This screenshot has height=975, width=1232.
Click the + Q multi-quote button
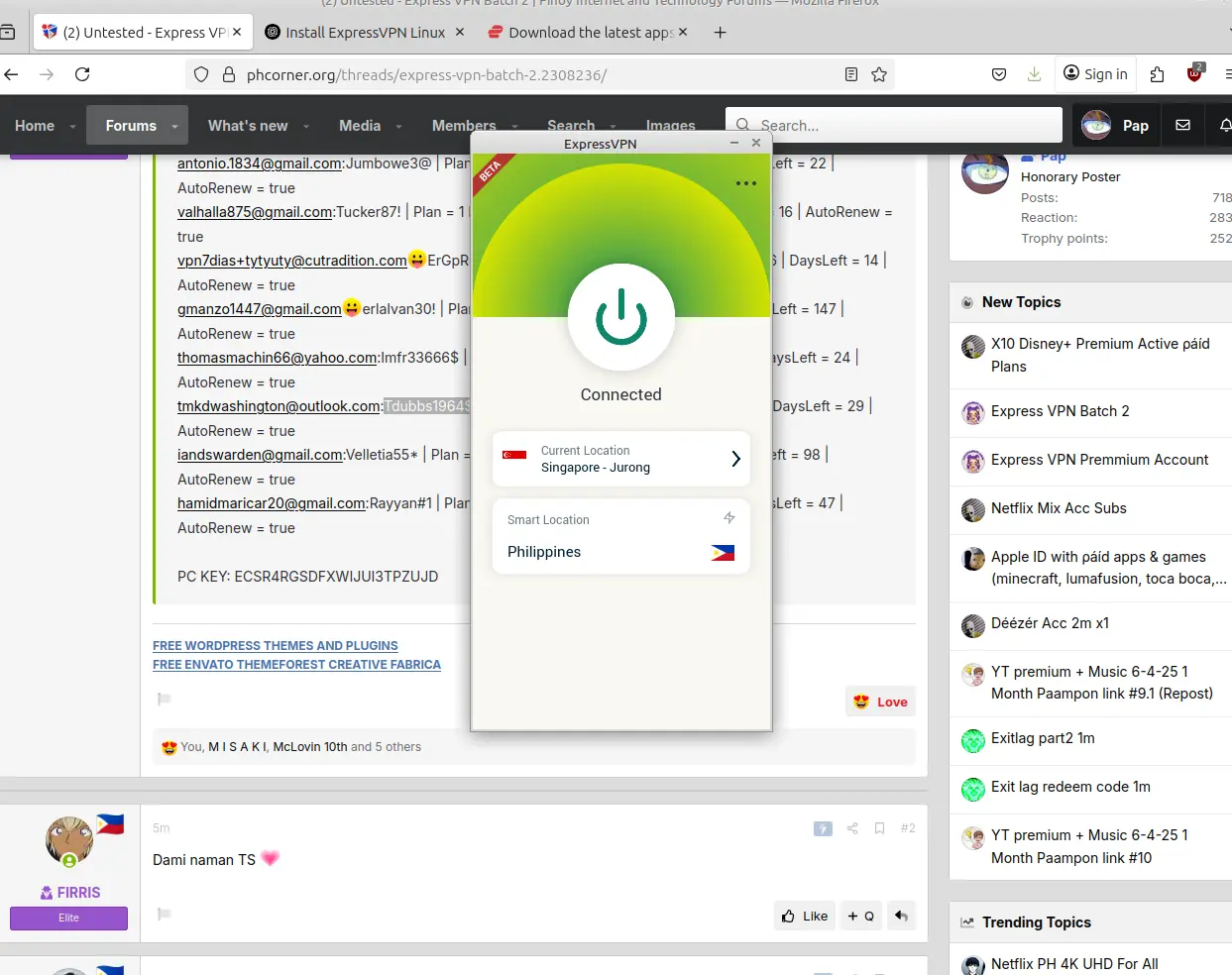point(860,916)
